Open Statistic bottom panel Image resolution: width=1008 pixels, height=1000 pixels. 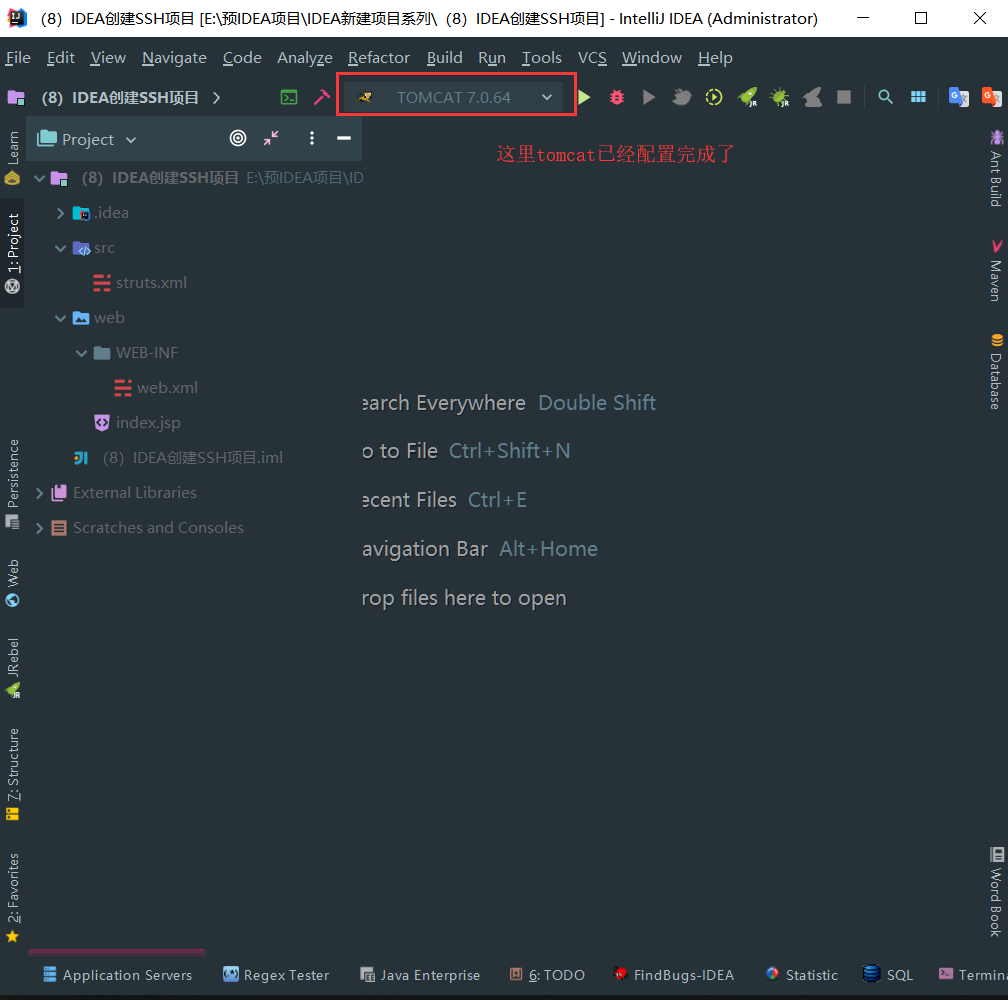[x=802, y=975]
